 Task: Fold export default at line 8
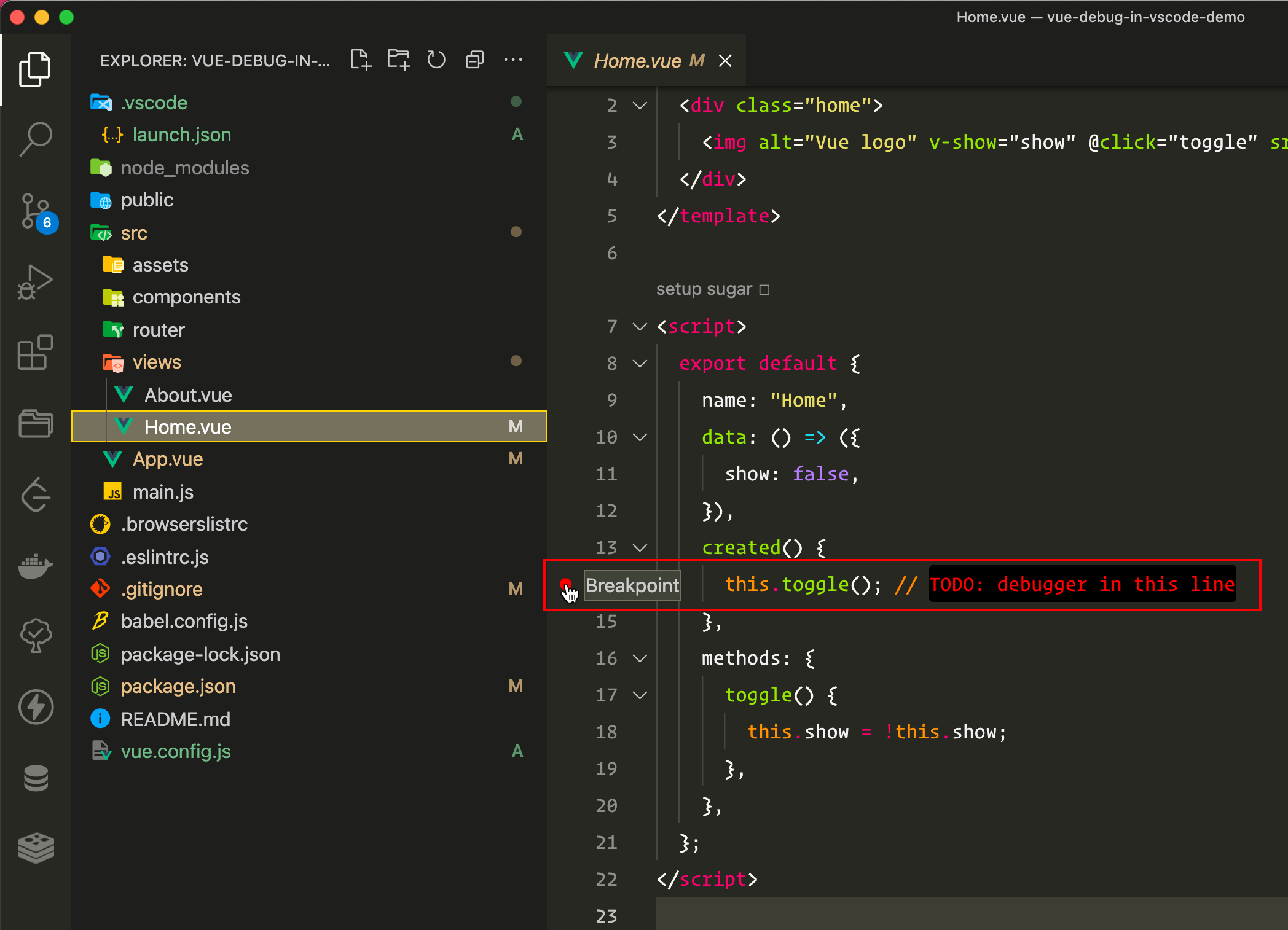640,364
